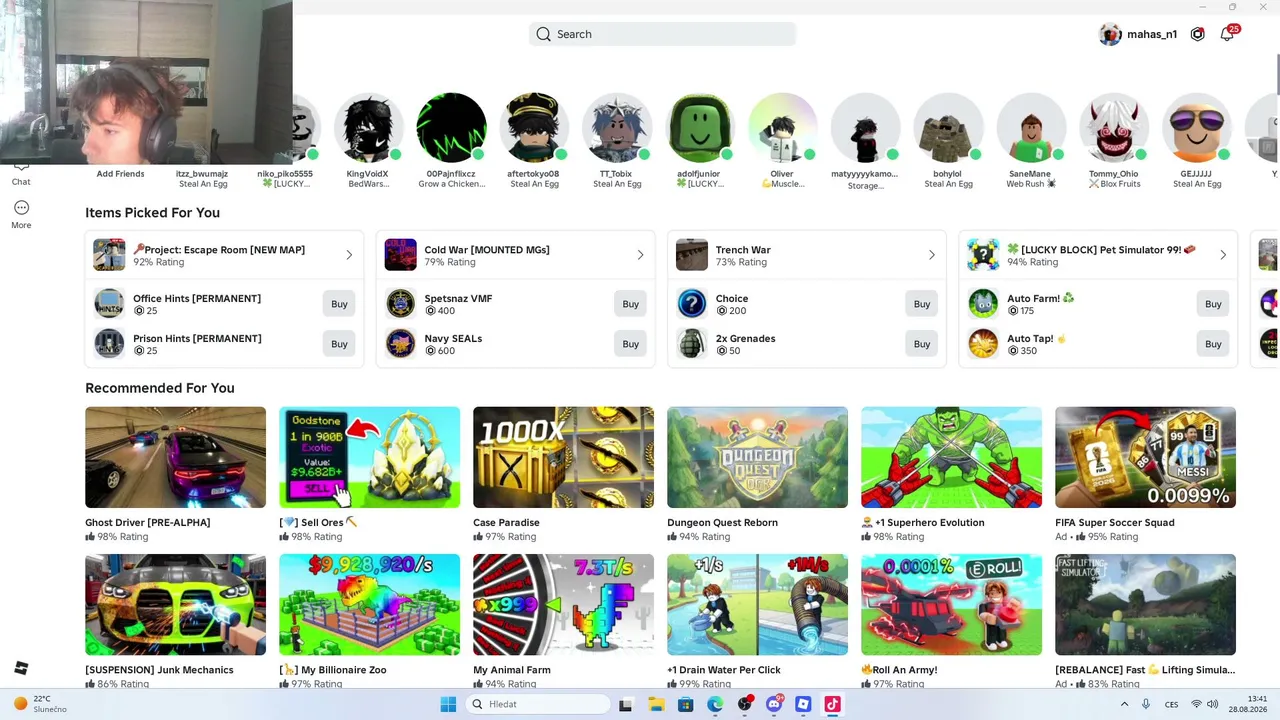Viewport: 1280px width, 720px height.
Task: Open the My Billionaire Zoo thumbnail
Action: click(x=369, y=605)
